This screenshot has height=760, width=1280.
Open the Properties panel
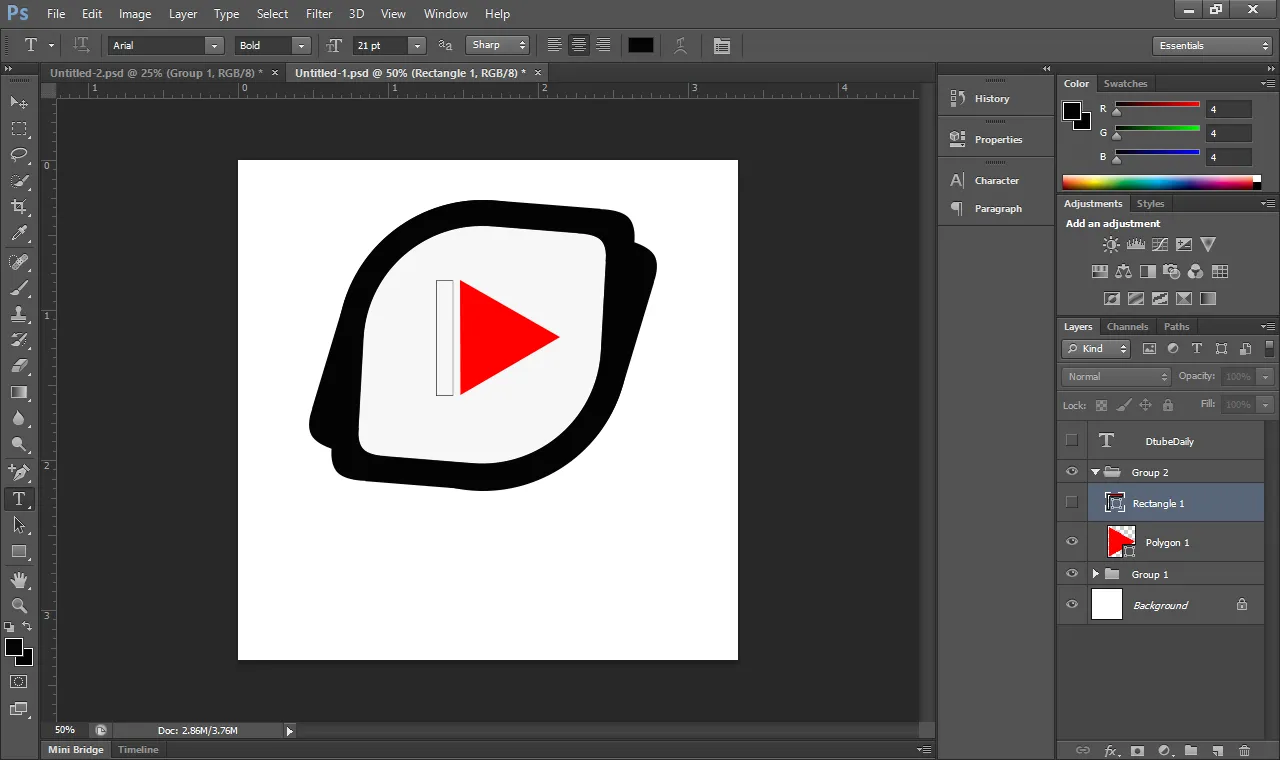[998, 139]
